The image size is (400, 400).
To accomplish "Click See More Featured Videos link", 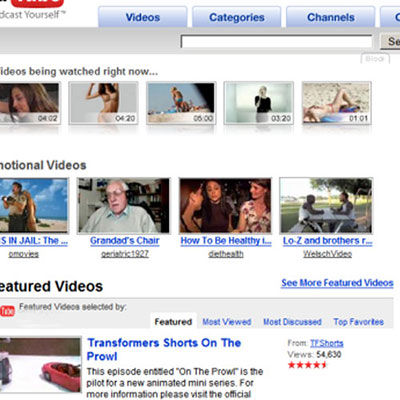I will [x=337, y=283].
